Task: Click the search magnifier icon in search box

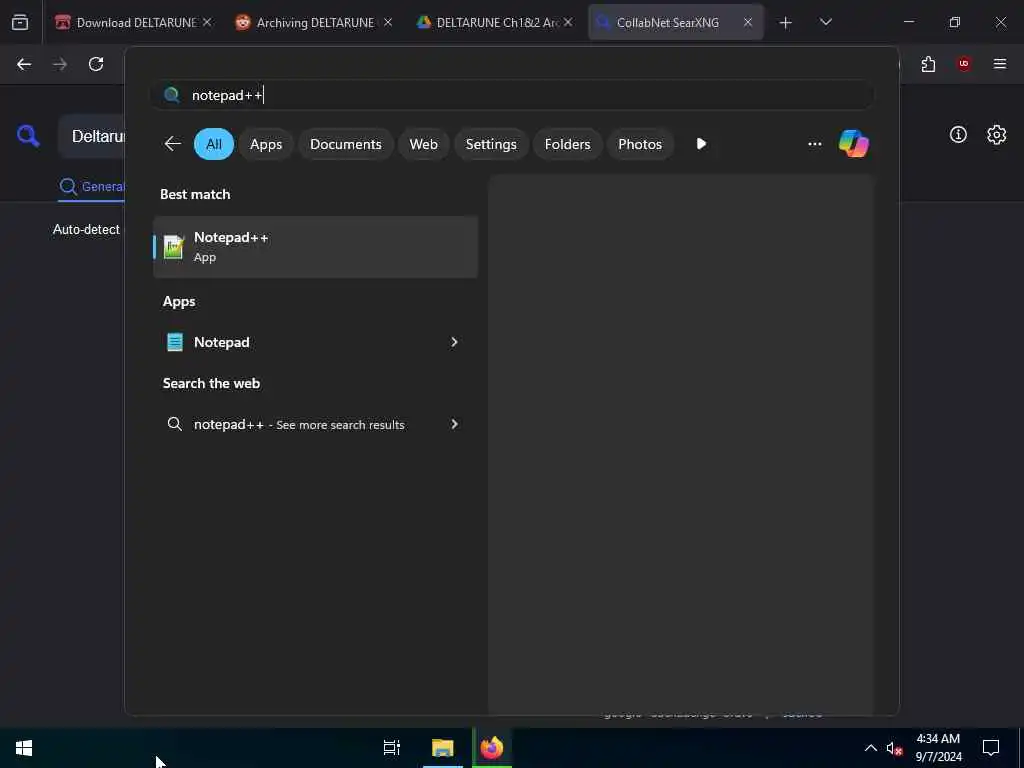Action: pos(172,95)
